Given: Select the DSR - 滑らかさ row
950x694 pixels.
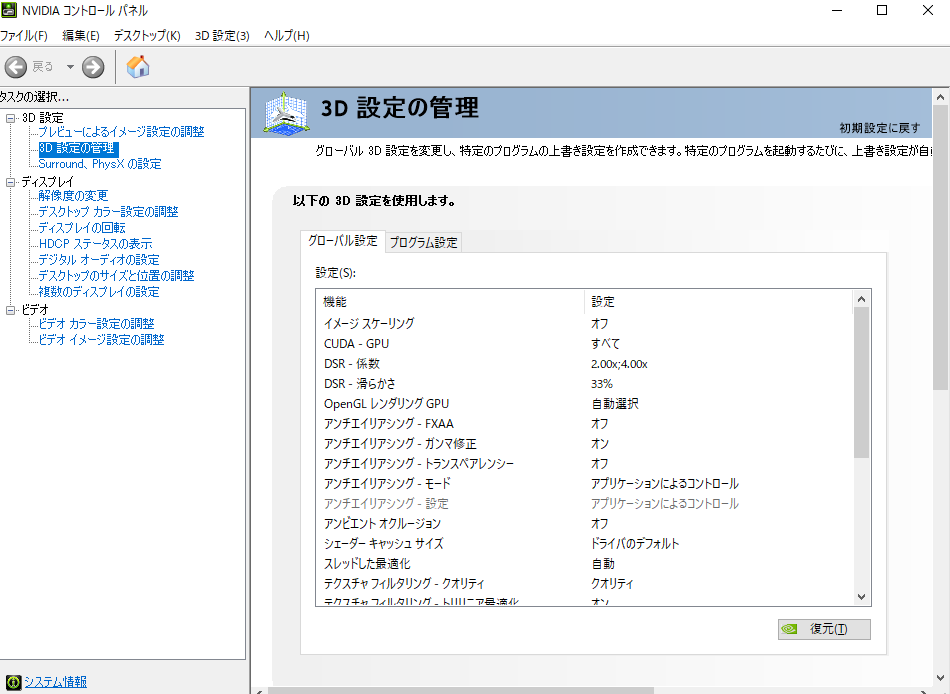Looking at the screenshot, I should click(585, 384).
